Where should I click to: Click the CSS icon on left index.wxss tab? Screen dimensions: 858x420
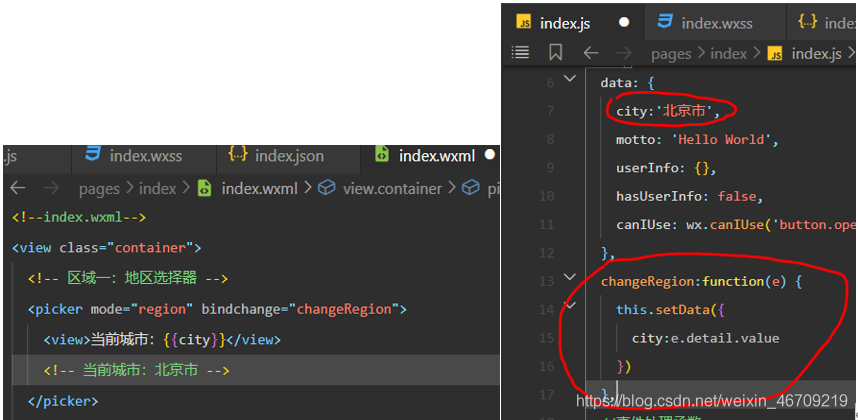point(93,155)
